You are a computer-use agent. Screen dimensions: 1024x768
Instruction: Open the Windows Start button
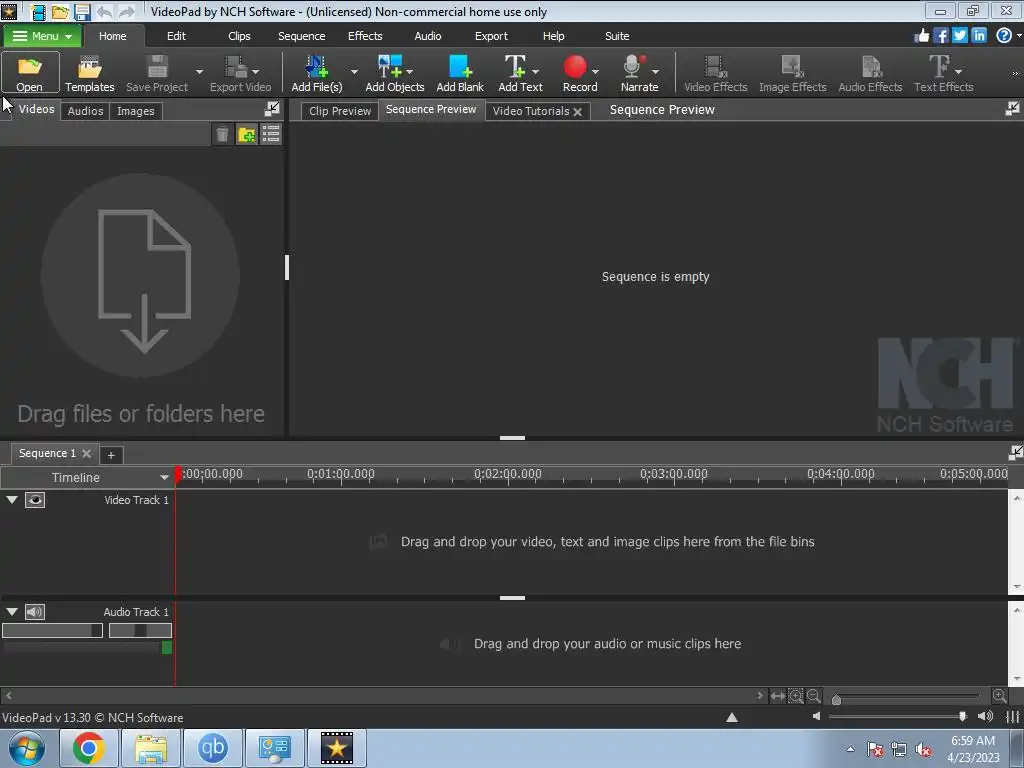coord(27,748)
